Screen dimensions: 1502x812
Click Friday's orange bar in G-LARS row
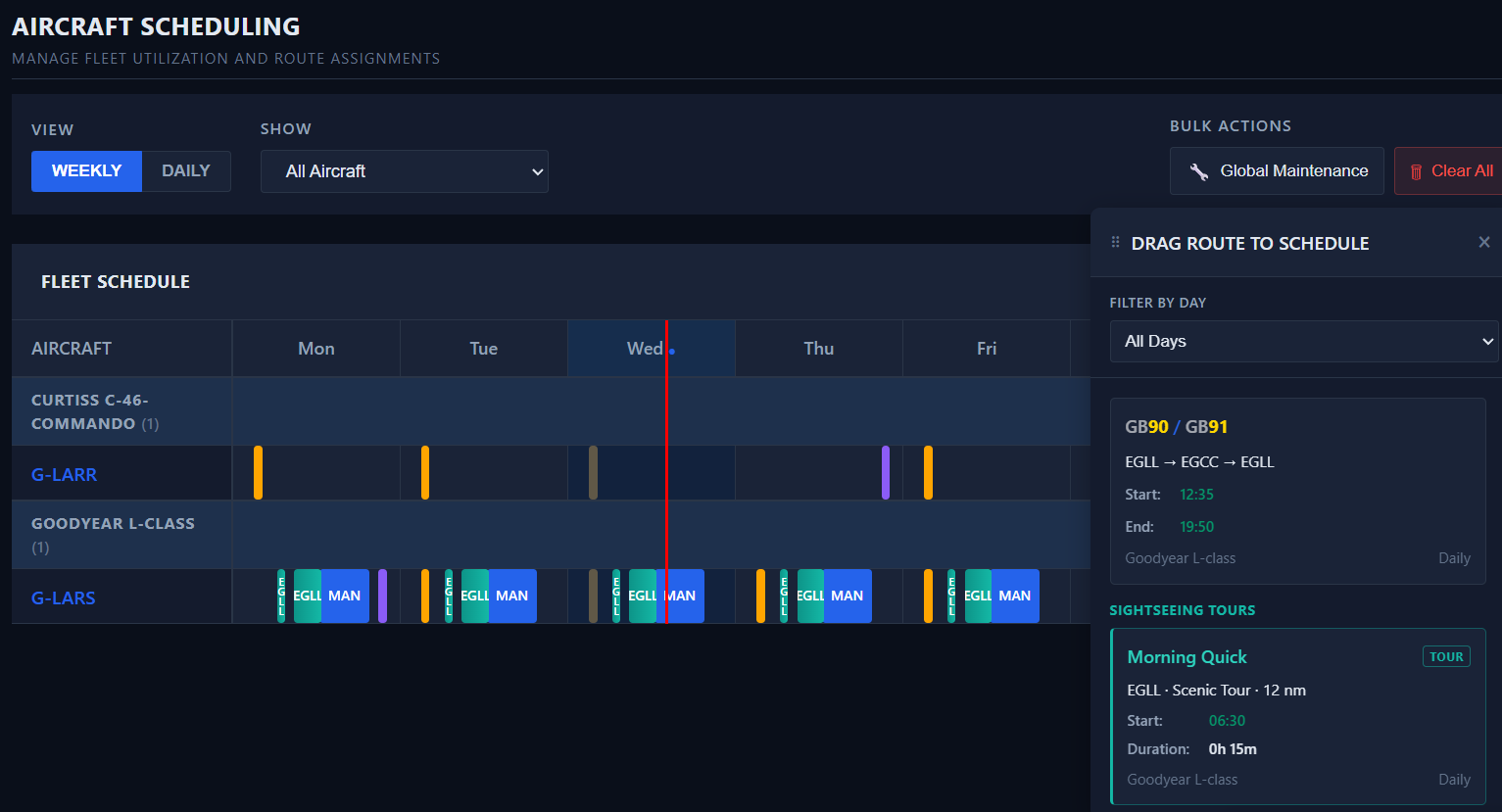pos(928,596)
